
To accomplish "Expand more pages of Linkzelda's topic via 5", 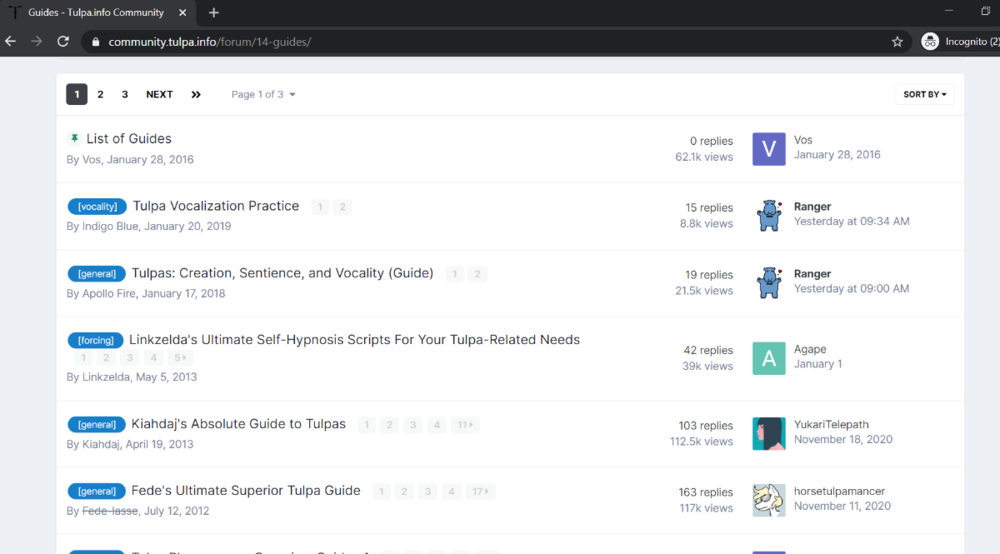I will coord(180,358).
